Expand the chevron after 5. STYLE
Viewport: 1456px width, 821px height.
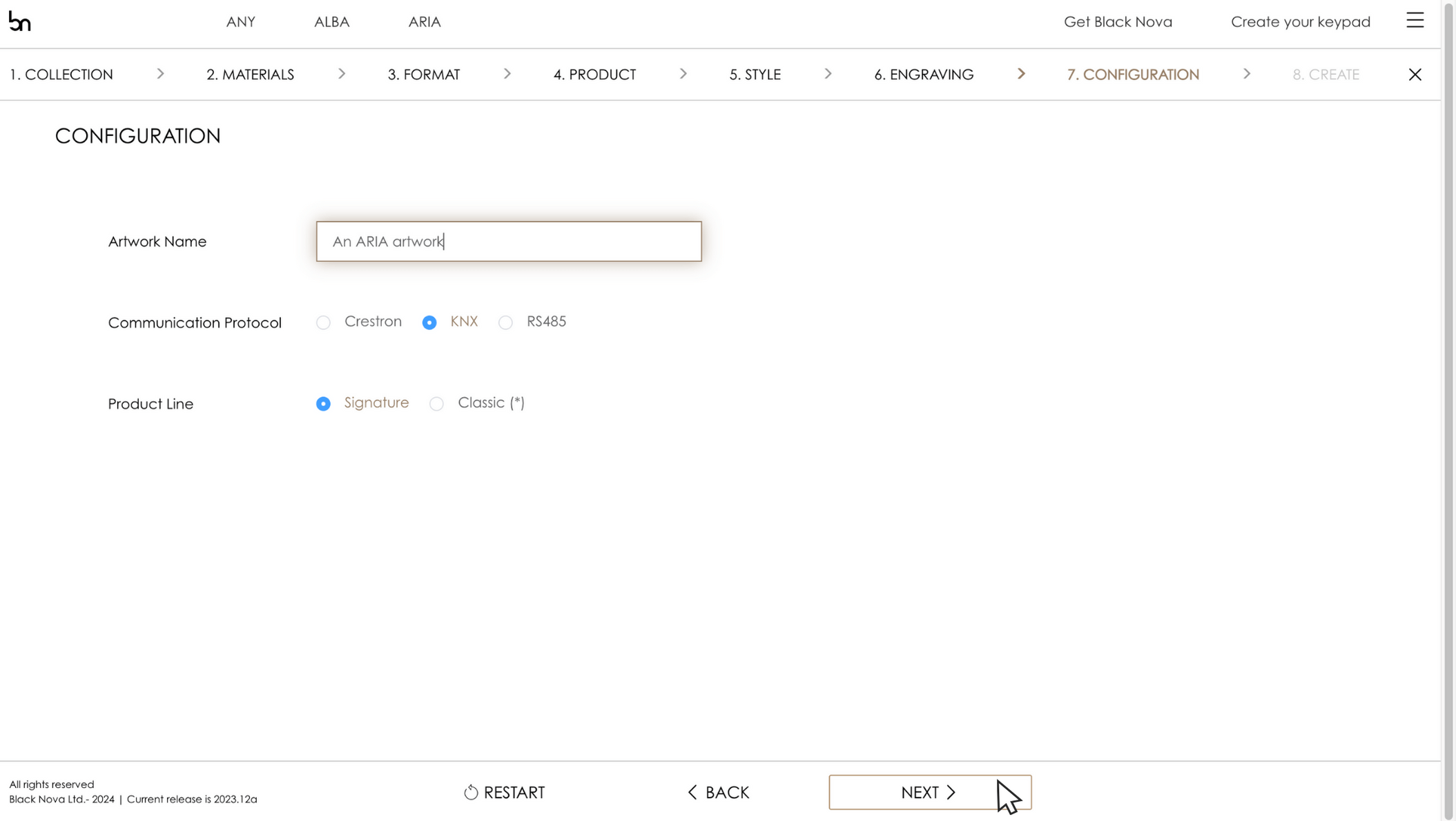point(828,74)
